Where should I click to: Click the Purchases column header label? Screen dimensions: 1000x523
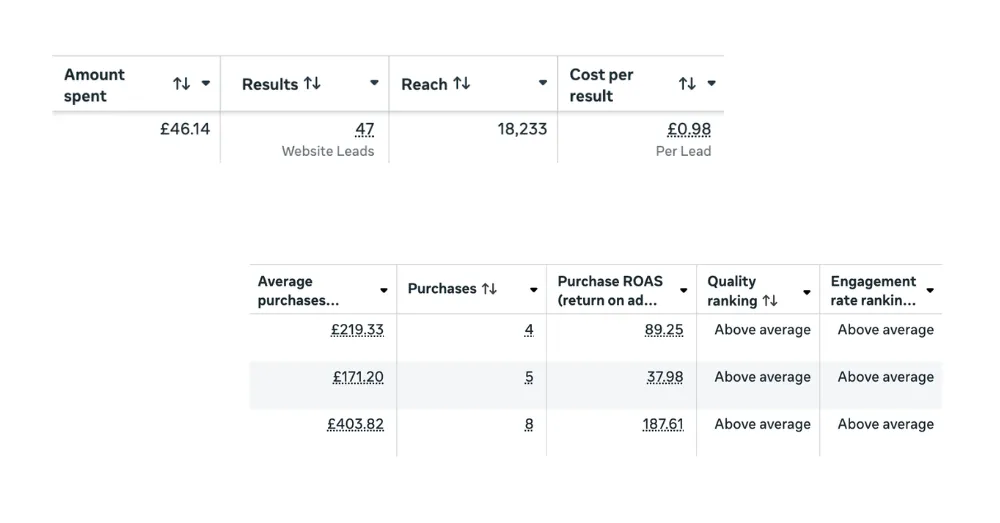point(441,289)
